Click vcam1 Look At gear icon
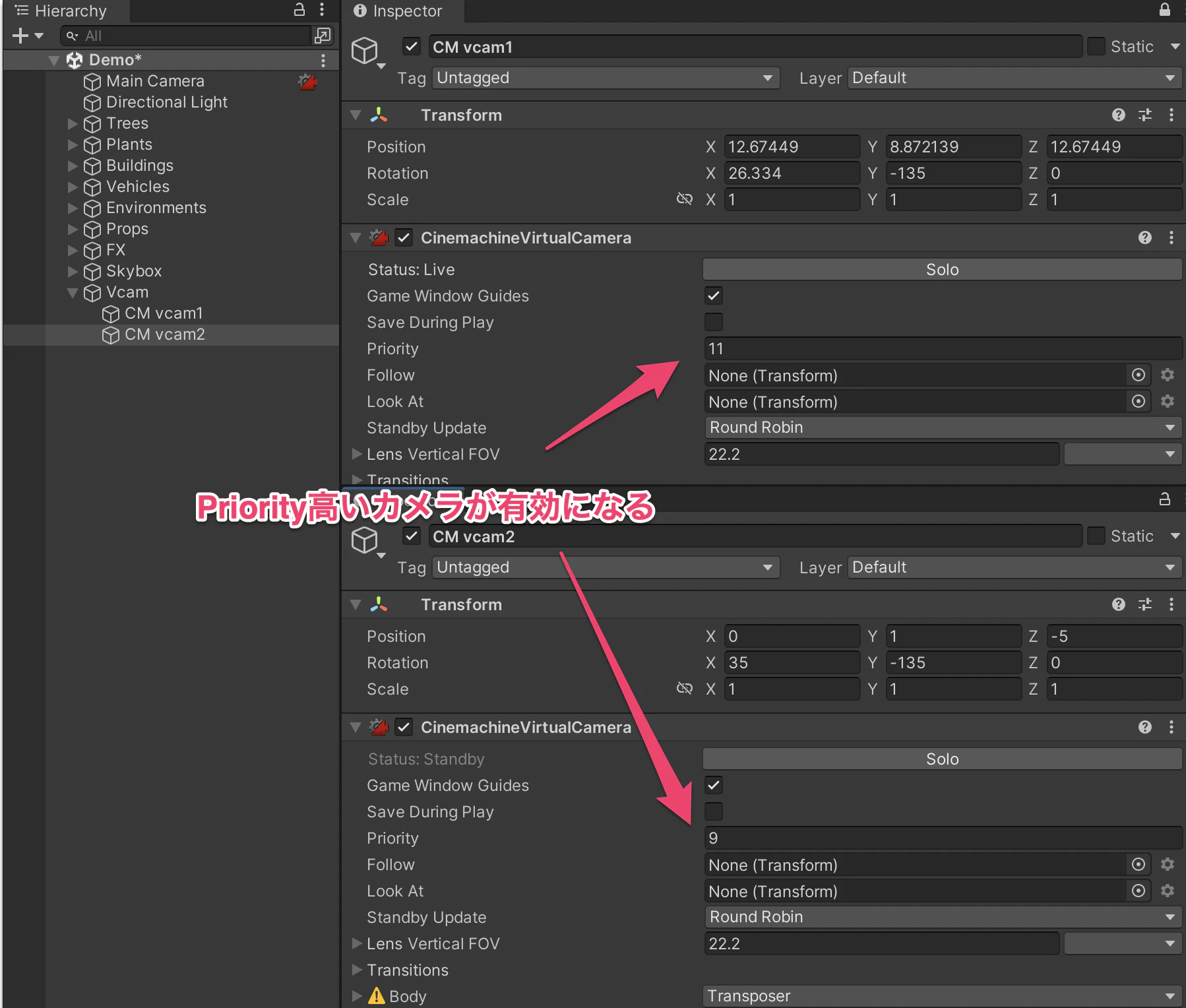 1168,402
